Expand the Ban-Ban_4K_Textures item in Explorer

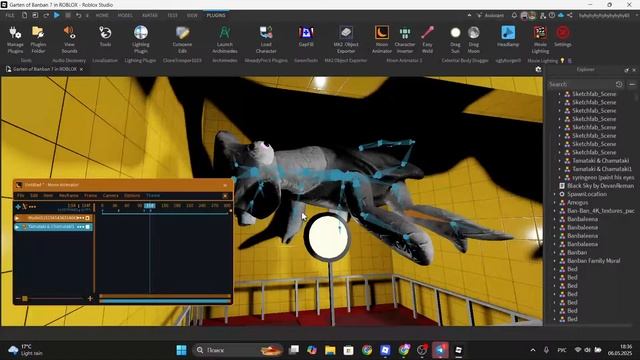pyautogui.click(x=555, y=211)
